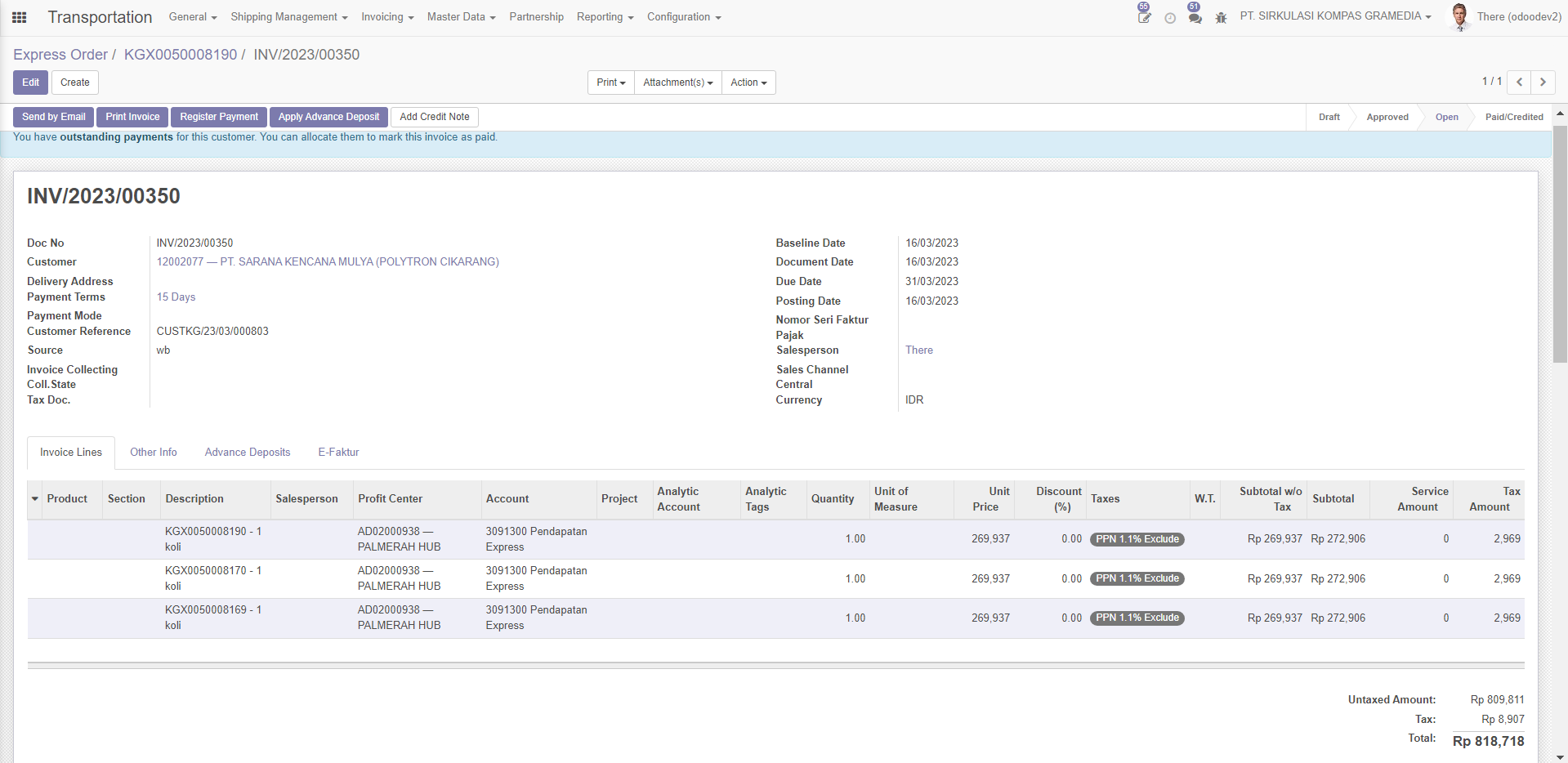Viewport: 1568px width, 763px height.
Task: Click the user avatar picture
Action: pos(1459,16)
